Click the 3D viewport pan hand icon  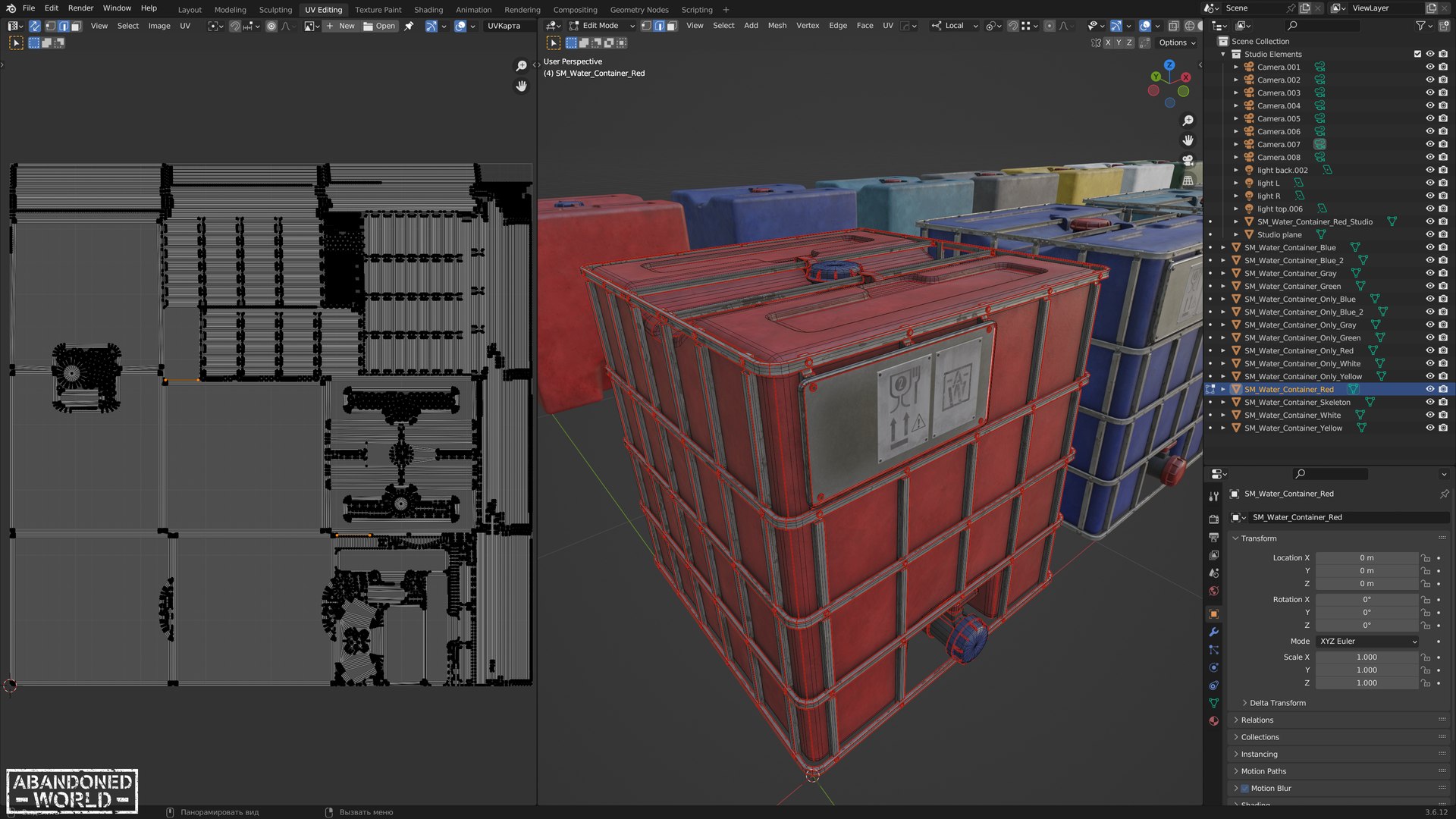[1188, 140]
